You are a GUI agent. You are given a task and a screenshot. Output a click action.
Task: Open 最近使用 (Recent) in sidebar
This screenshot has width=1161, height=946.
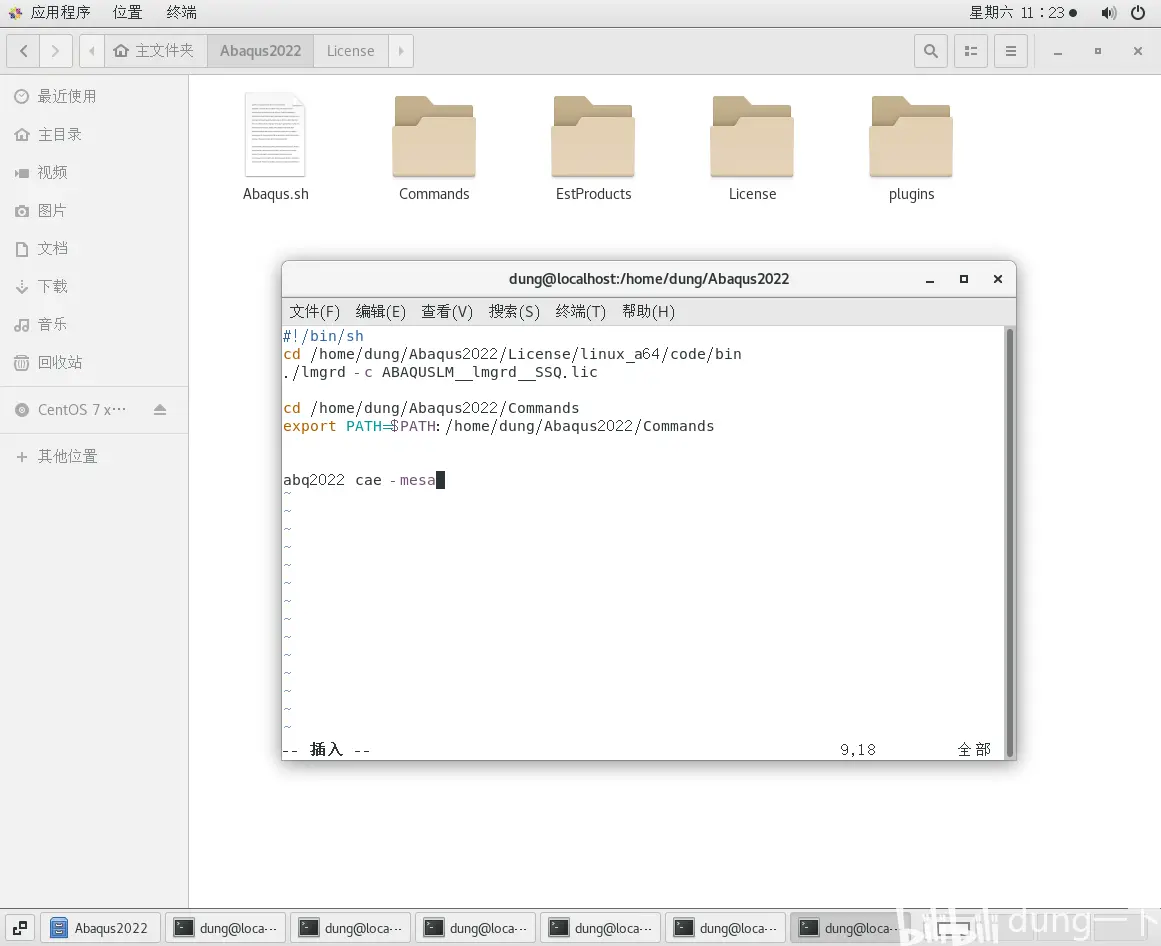click(x=94, y=96)
